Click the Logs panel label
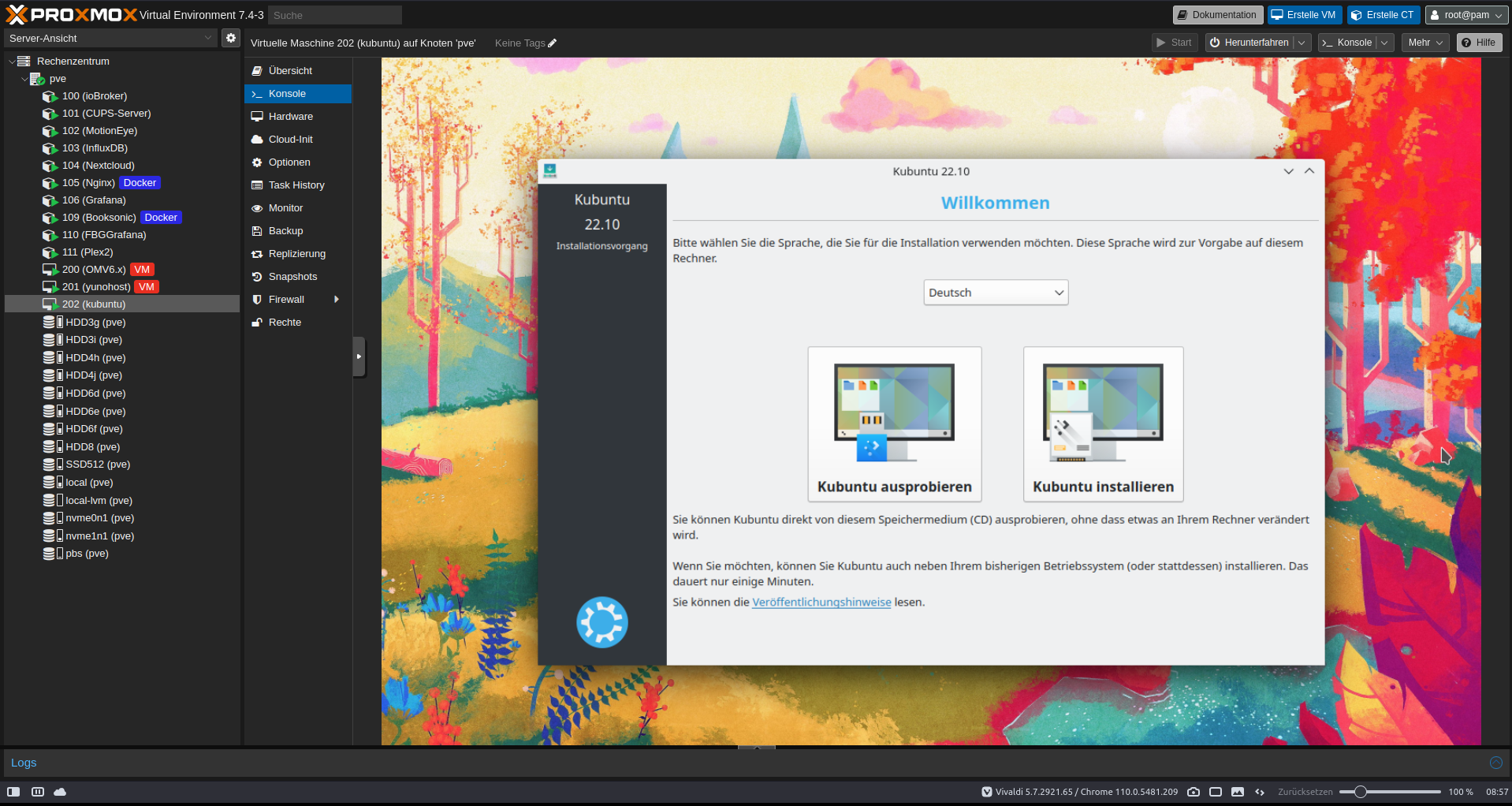Screen dimensions: 1512x806 (x=24, y=763)
